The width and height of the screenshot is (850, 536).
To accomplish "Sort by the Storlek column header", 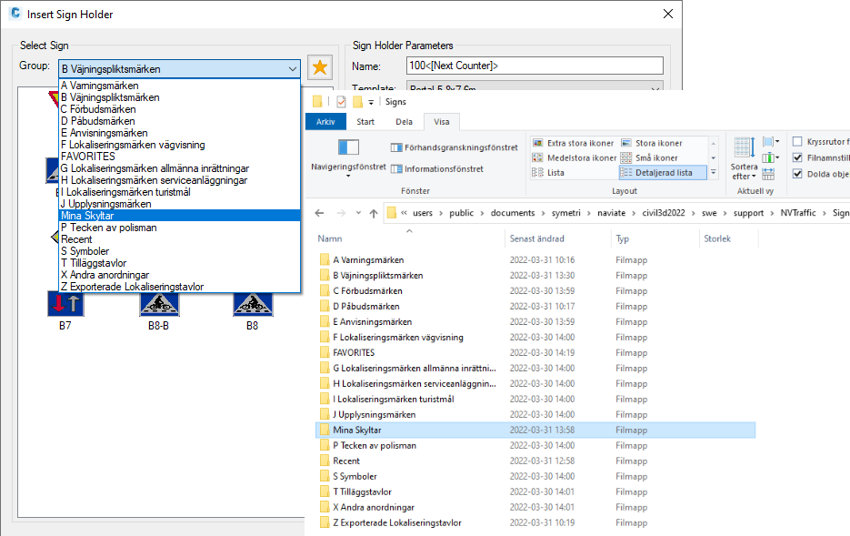I will (717, 238).
